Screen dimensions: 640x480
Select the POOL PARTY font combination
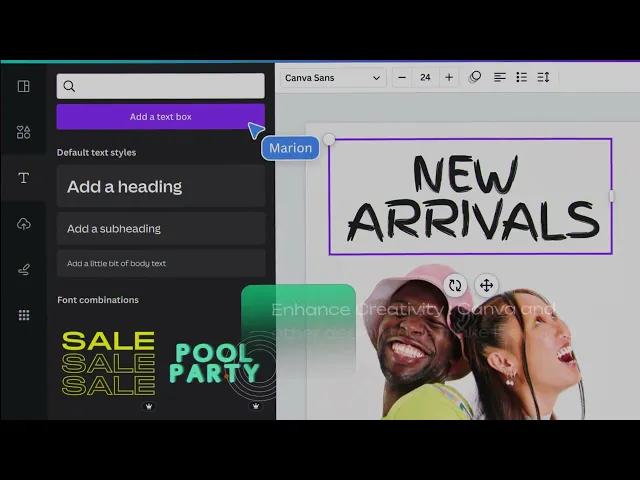(x=214, y=363)
